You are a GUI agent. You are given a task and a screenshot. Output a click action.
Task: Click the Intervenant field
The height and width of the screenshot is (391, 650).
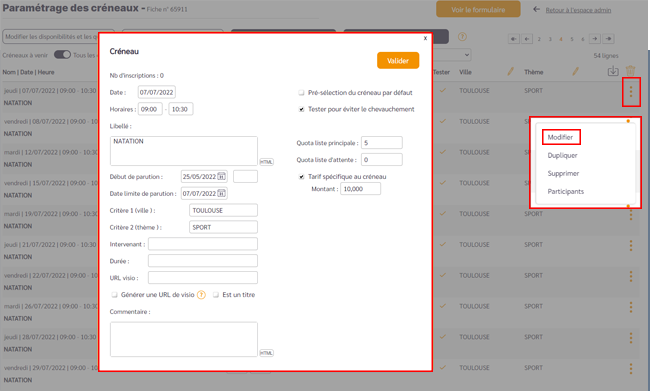203,244
